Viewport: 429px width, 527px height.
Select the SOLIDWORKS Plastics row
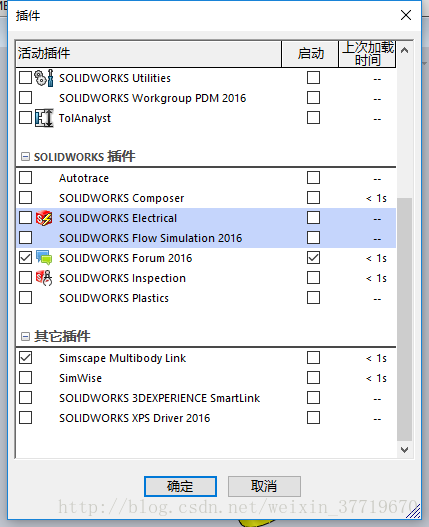tap(206, 298)
